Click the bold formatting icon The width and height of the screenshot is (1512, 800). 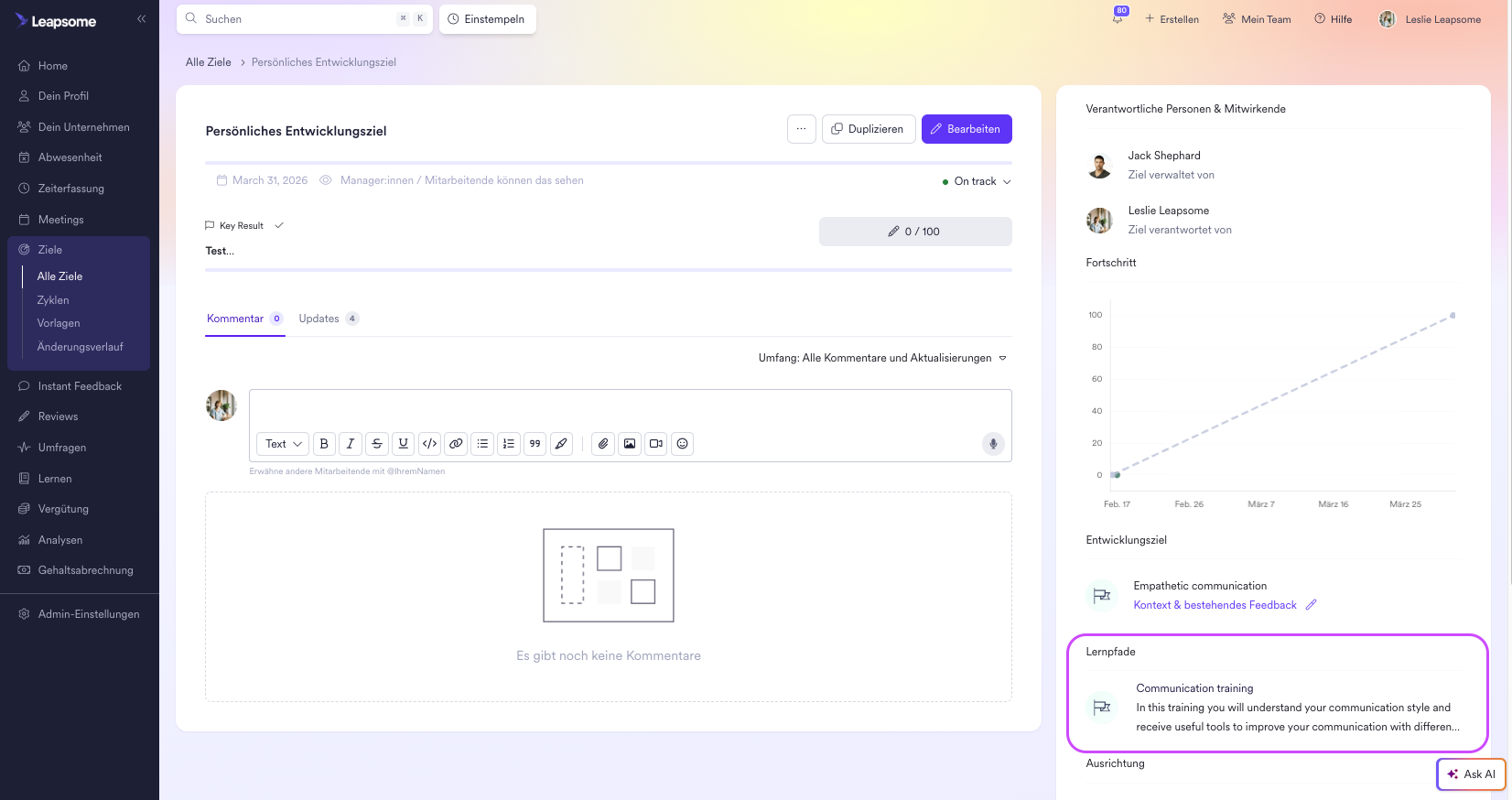[x=324, y=444]
